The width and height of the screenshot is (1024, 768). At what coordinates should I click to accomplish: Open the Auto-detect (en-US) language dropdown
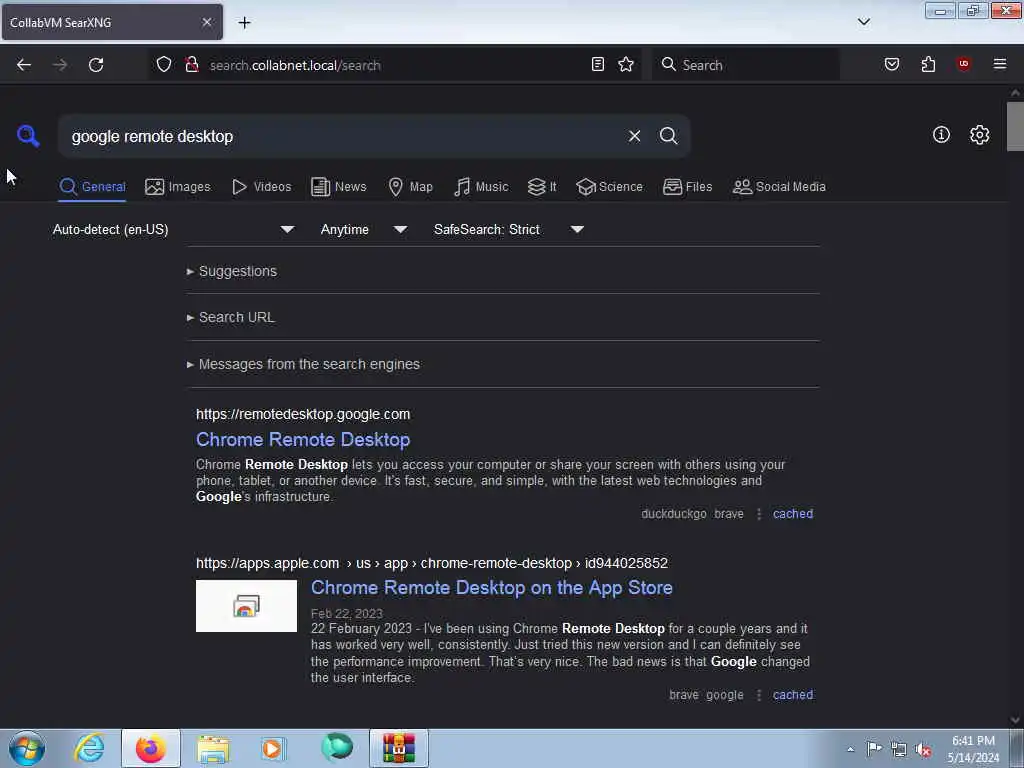point(174,229)
